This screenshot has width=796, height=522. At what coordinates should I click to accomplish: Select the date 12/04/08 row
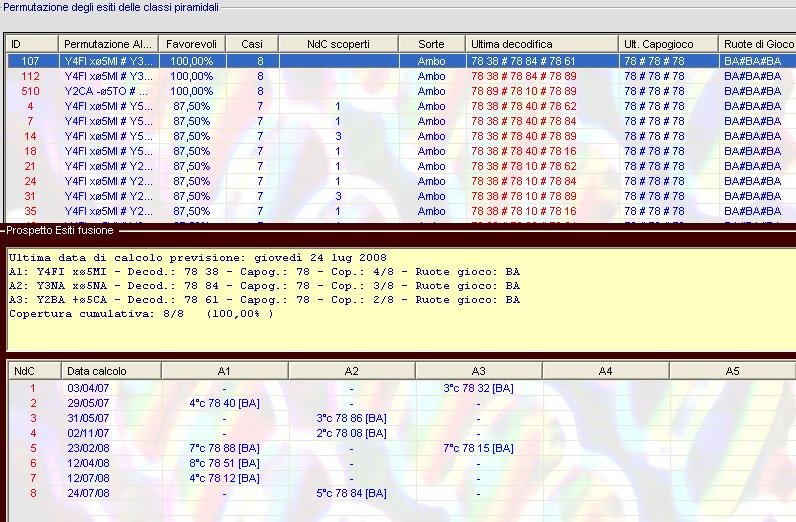point(403,463)
